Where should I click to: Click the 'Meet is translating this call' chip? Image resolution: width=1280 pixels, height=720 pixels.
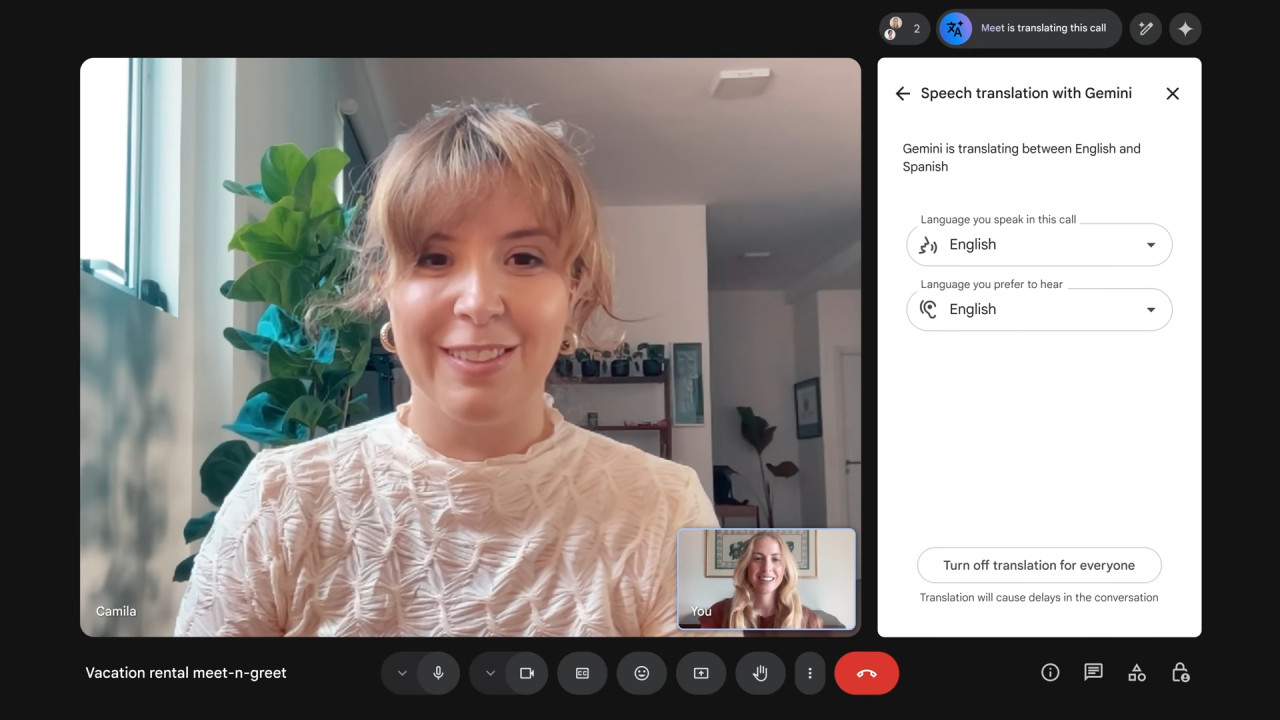1029,28
